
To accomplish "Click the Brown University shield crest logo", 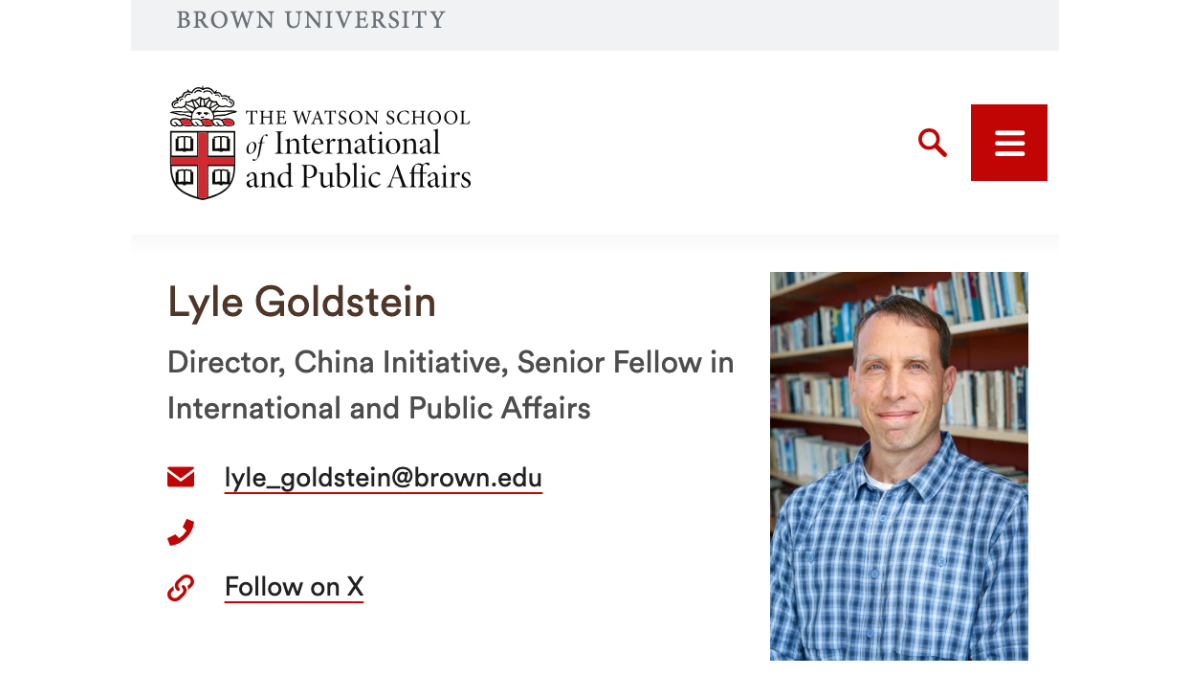I will (202, 162).
